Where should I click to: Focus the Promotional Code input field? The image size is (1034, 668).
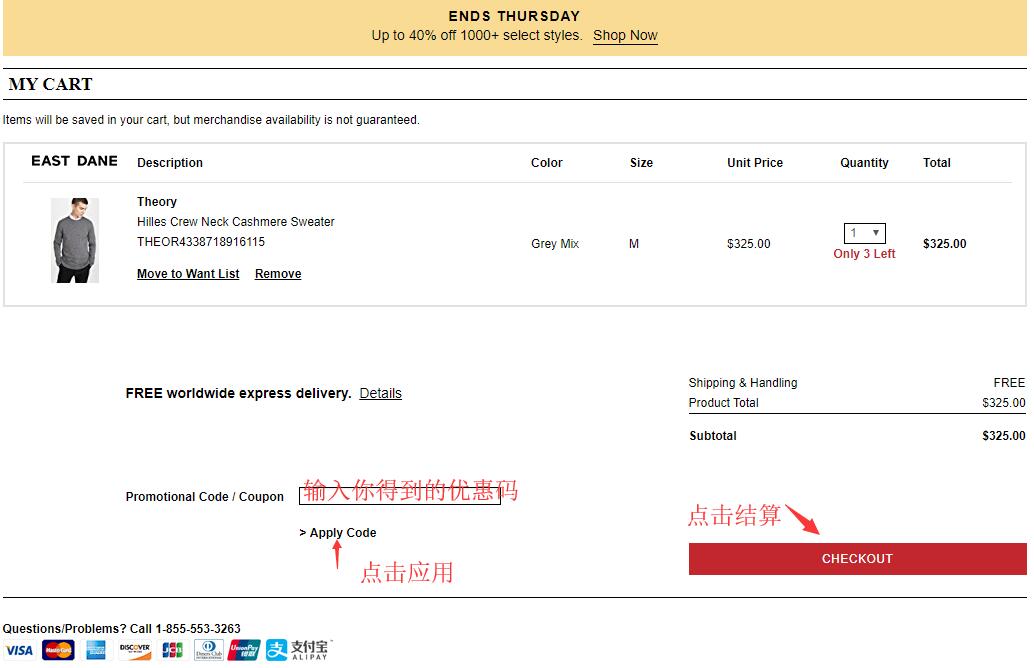(399, 495)
